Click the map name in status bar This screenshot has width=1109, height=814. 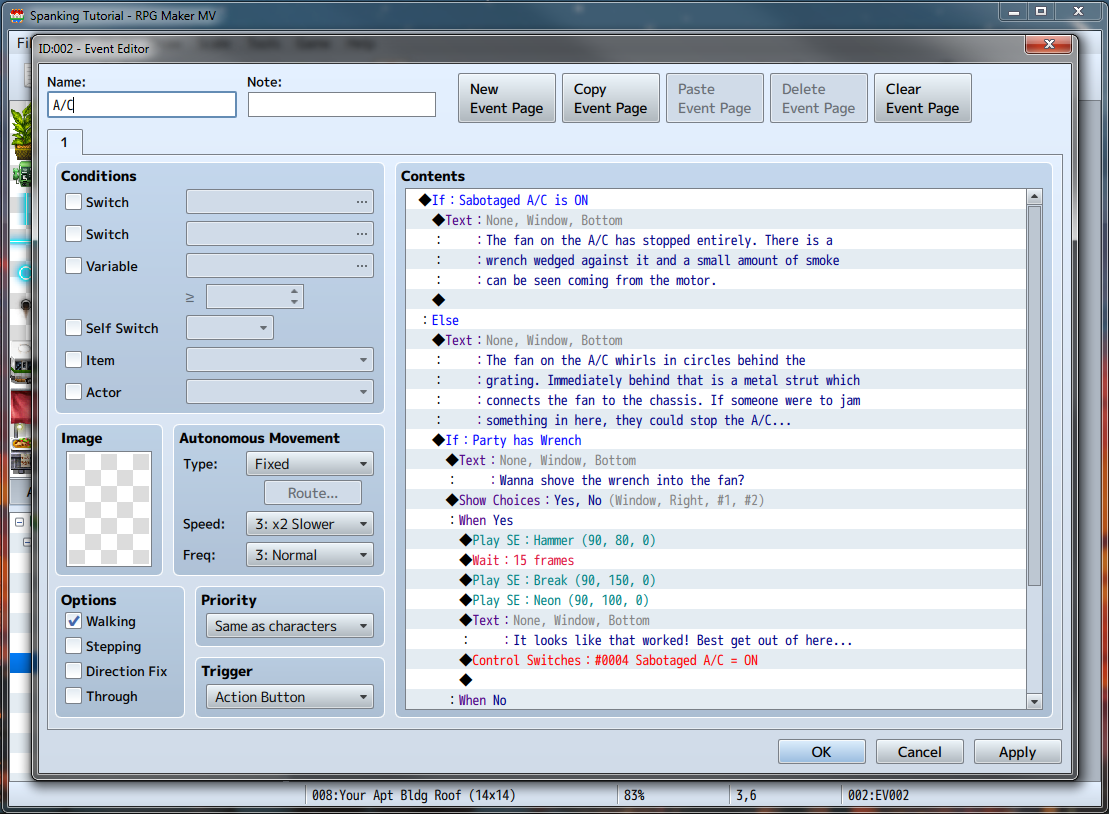click(x=413, y=795)
